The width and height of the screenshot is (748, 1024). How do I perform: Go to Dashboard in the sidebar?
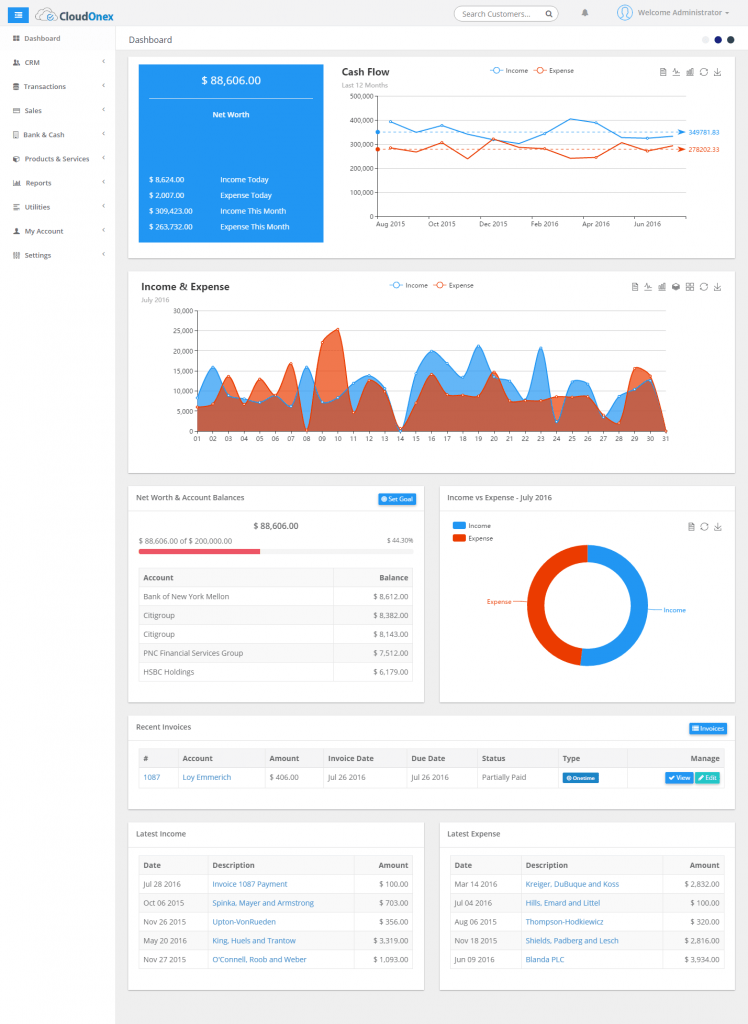[x=41, y=38]
